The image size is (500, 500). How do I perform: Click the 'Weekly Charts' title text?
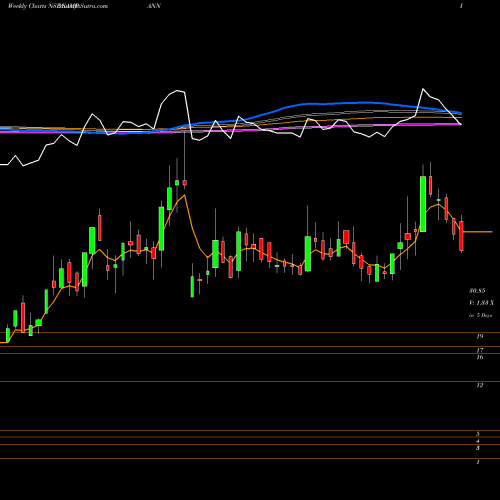[x=27, y=6]
